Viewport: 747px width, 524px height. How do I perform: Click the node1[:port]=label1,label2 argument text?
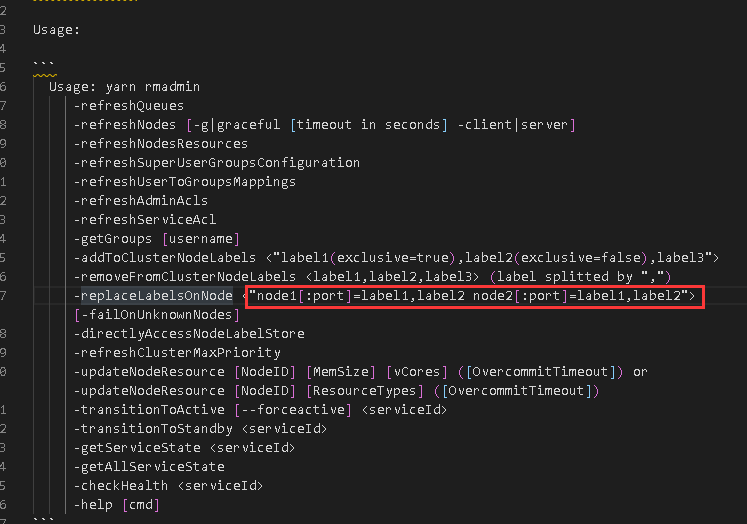coord(361,296)
